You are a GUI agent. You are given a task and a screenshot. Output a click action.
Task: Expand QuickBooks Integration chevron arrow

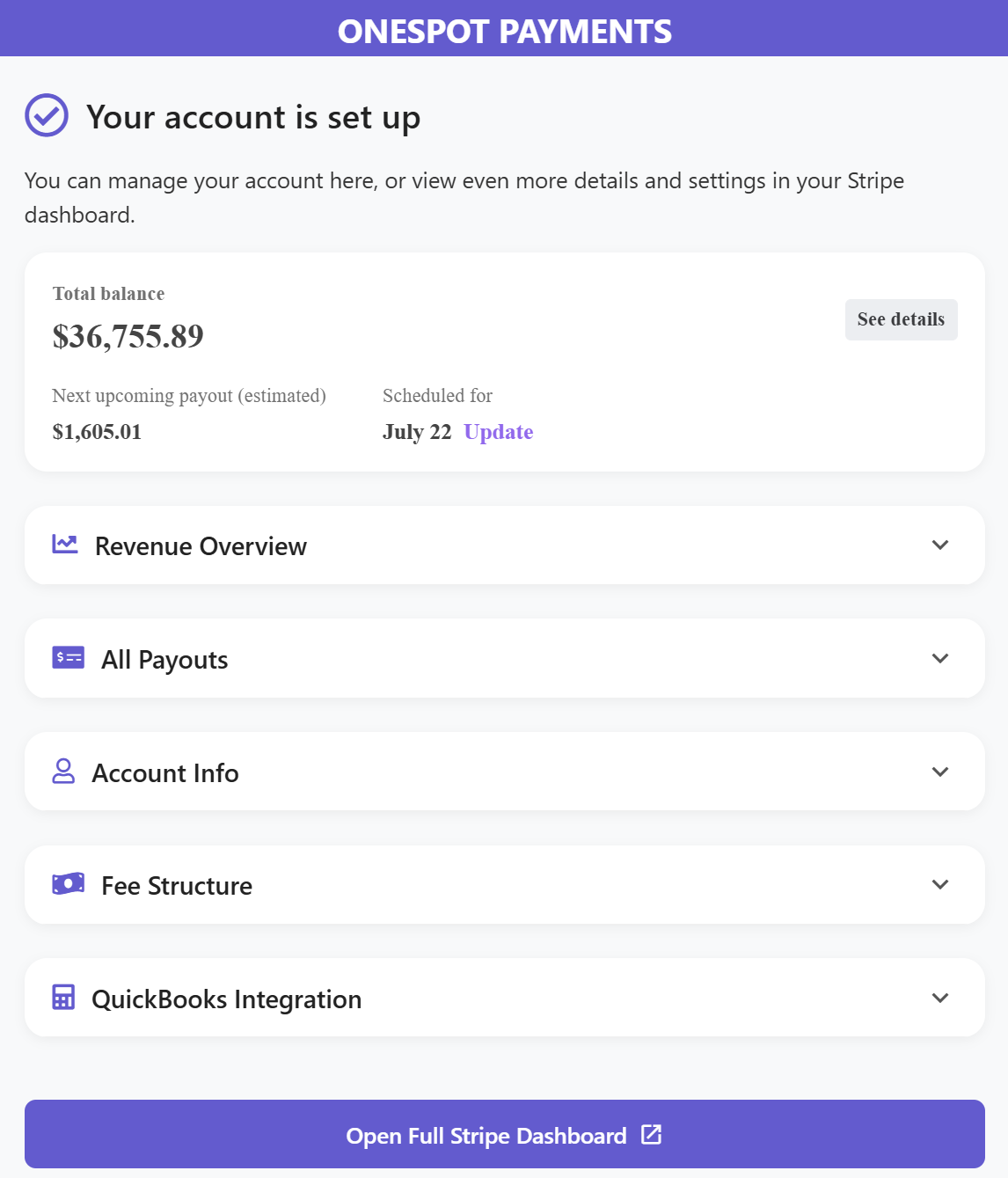click(x=940, y=998)
